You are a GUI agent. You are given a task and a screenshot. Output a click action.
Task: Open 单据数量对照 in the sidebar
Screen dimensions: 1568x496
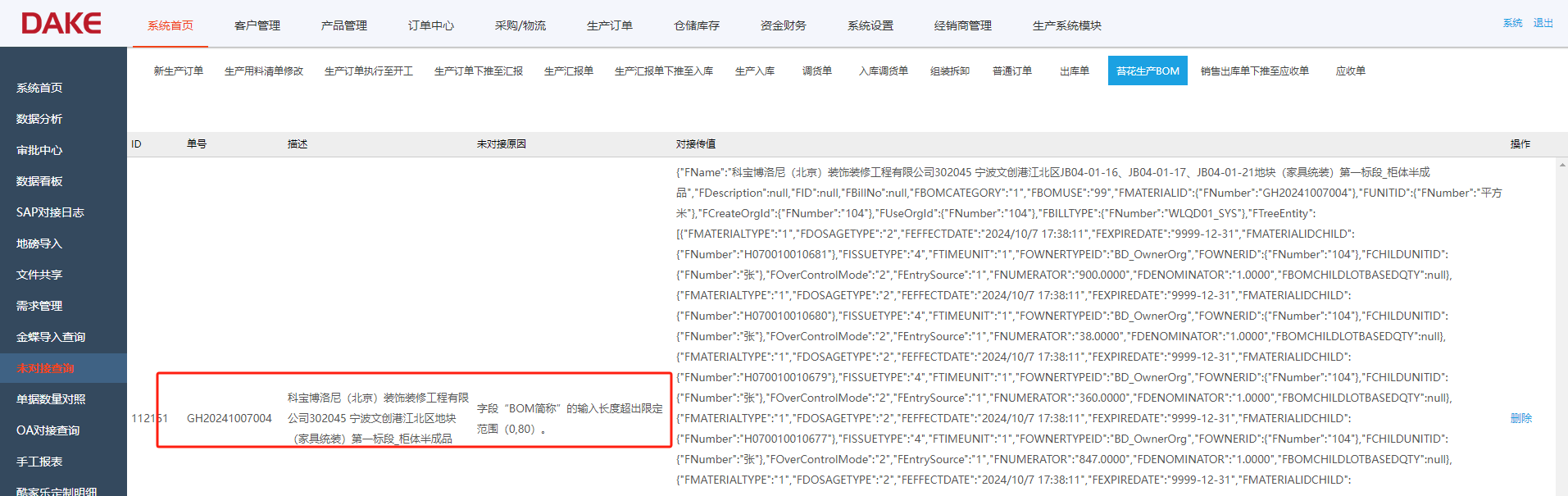click(x=51, y=399)
